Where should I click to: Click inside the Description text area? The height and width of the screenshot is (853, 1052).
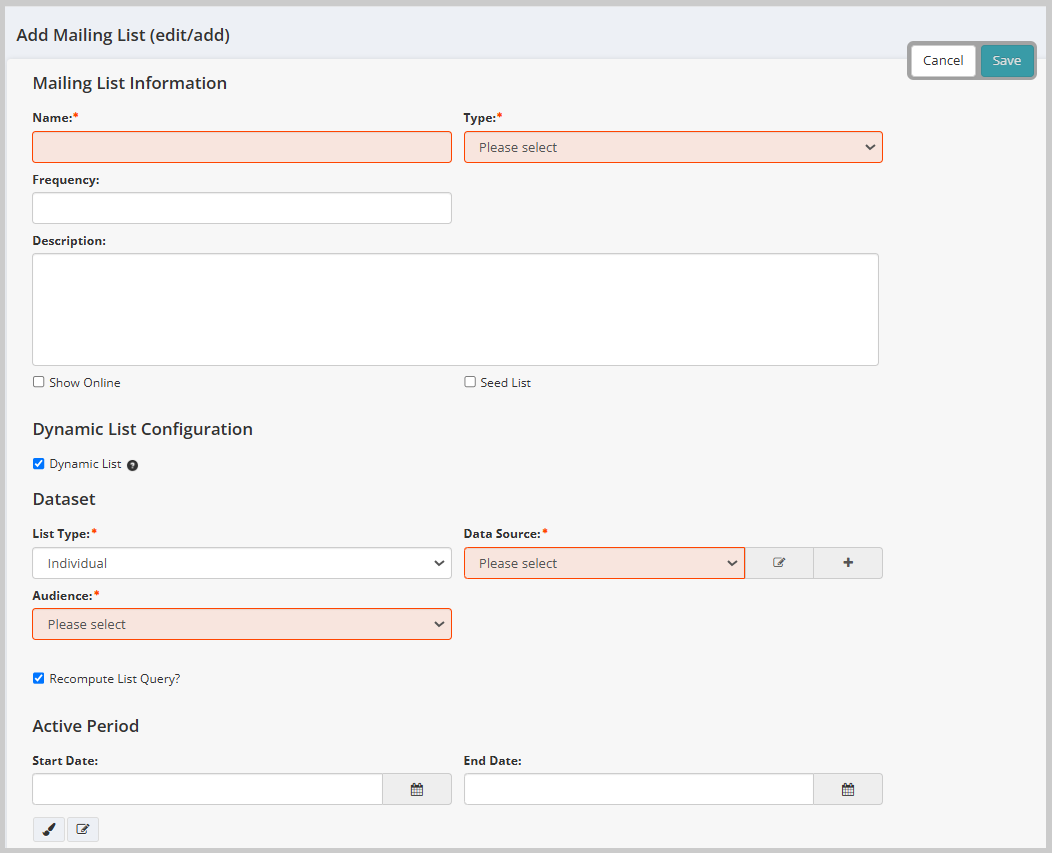(455, 308)
